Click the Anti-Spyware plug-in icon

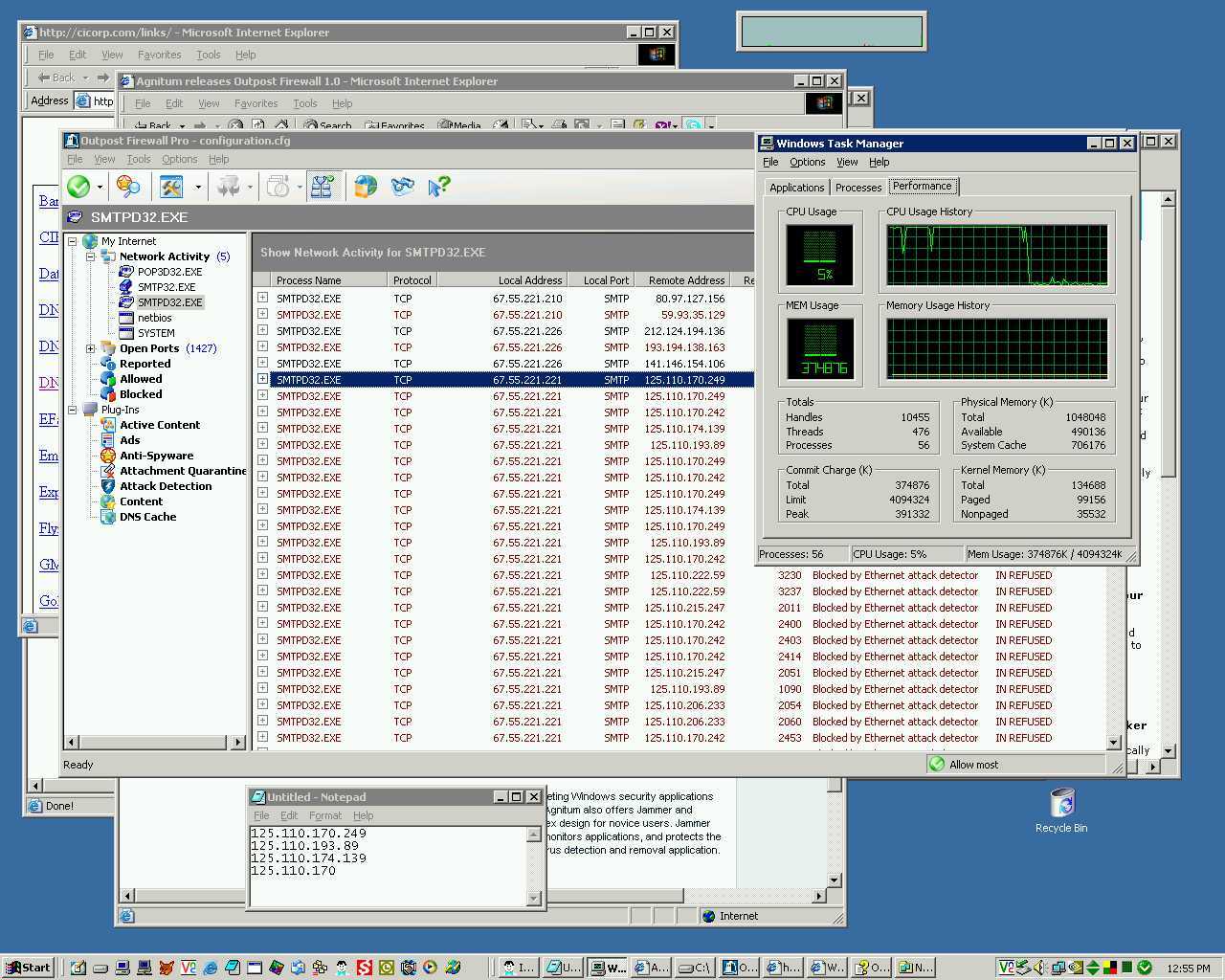pos(108,456)
